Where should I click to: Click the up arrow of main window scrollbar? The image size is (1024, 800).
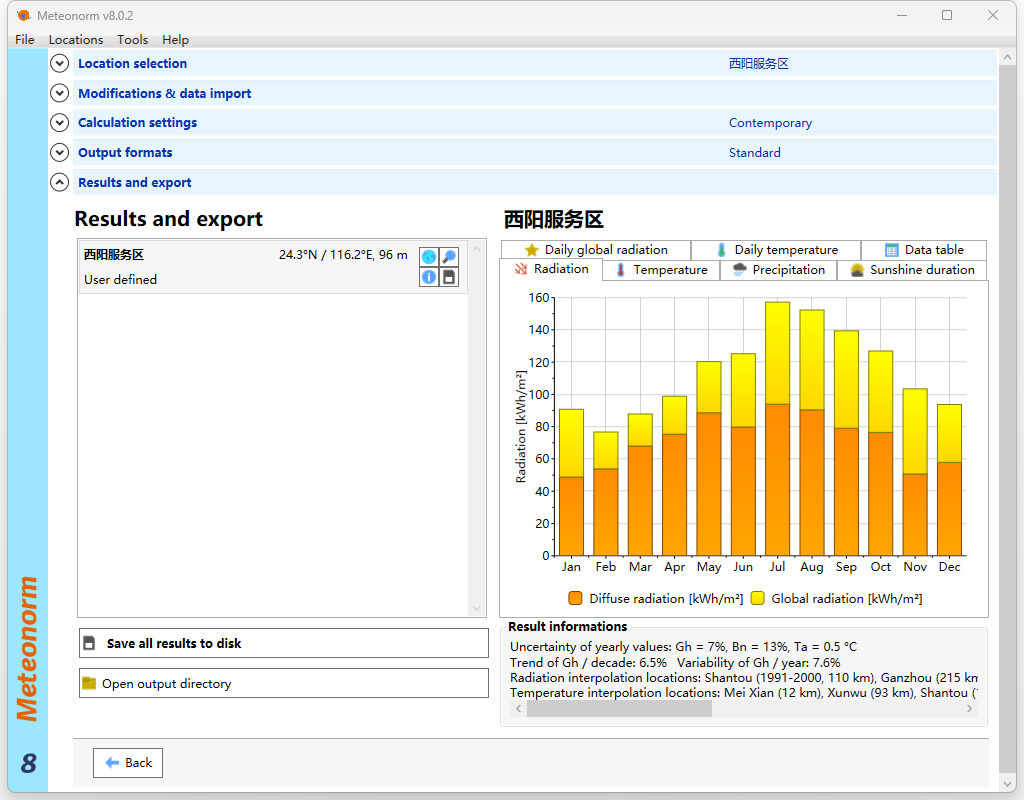coord(1007,58)
